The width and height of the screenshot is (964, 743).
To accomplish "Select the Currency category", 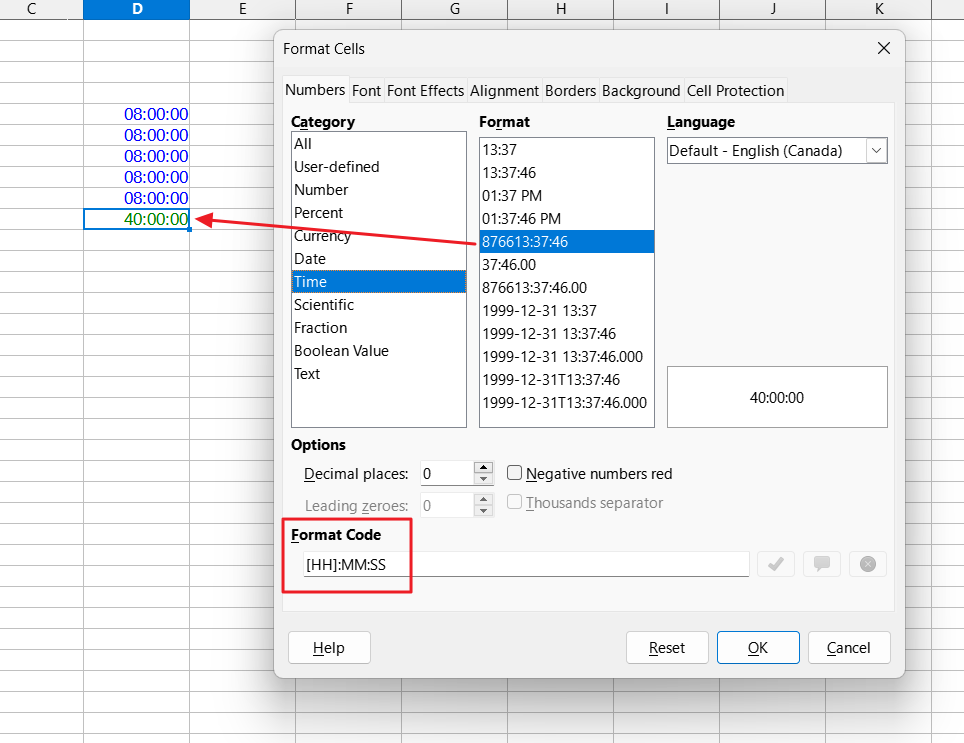I will coord(322,235).
